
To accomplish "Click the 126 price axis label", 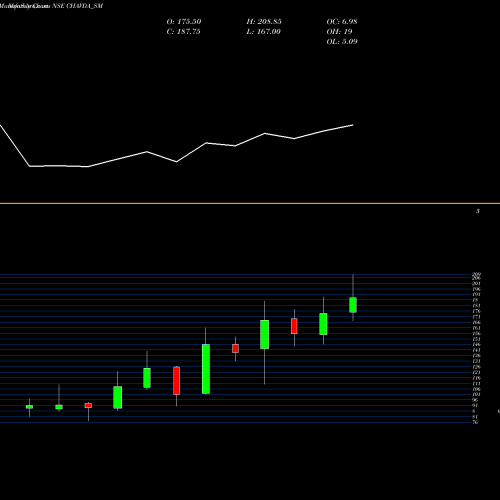I will pyautogui.click(x=476, y=367).
